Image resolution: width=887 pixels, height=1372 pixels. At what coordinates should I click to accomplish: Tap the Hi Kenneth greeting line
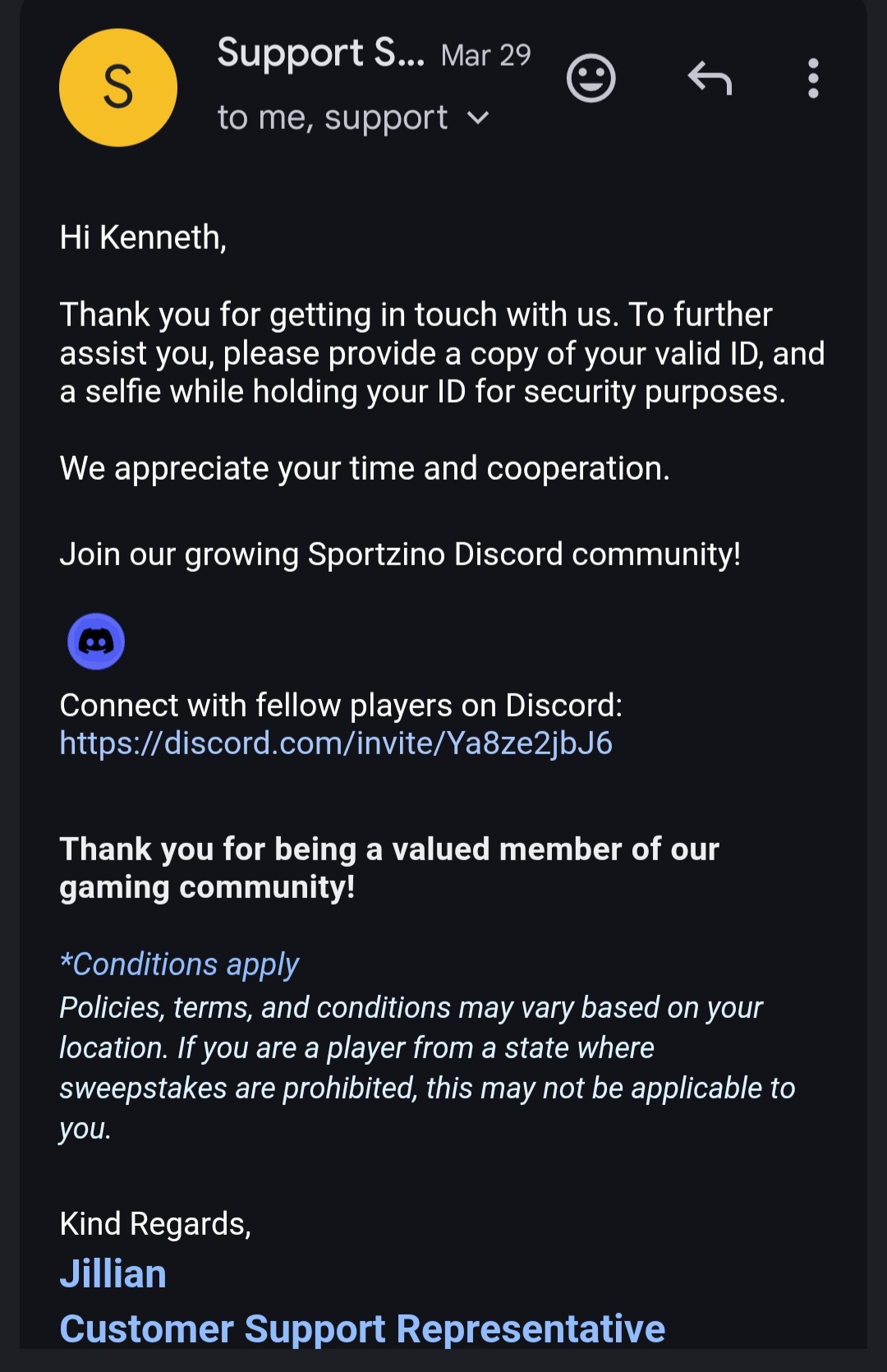click(143, 237)
